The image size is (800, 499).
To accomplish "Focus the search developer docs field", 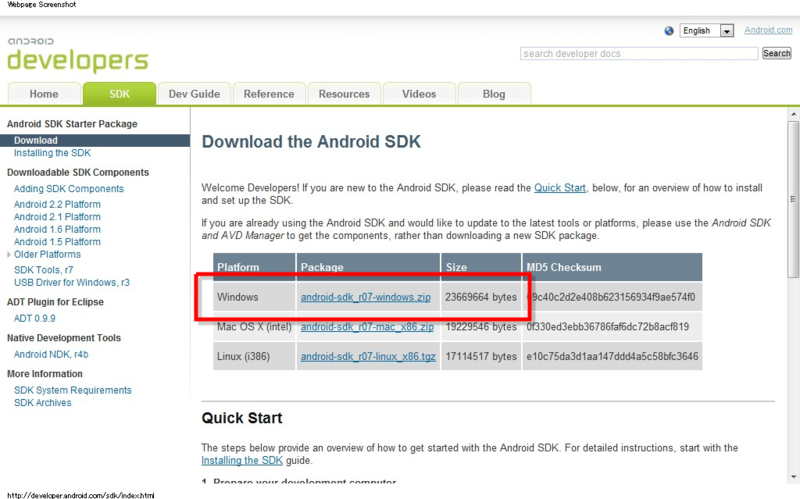I will pos(639,54).
